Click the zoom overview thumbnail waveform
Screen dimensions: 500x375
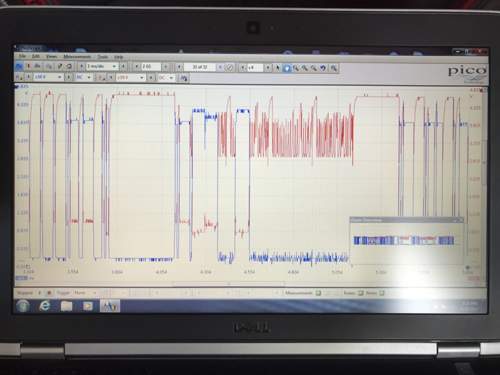click(404, 240)
